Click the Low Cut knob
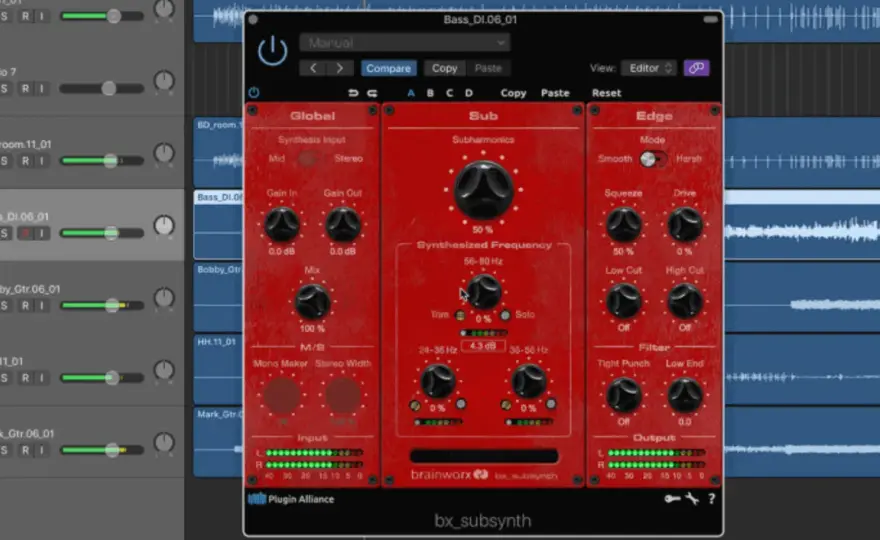The height and width of the screenshot is (540, 880). coord(623,301)
